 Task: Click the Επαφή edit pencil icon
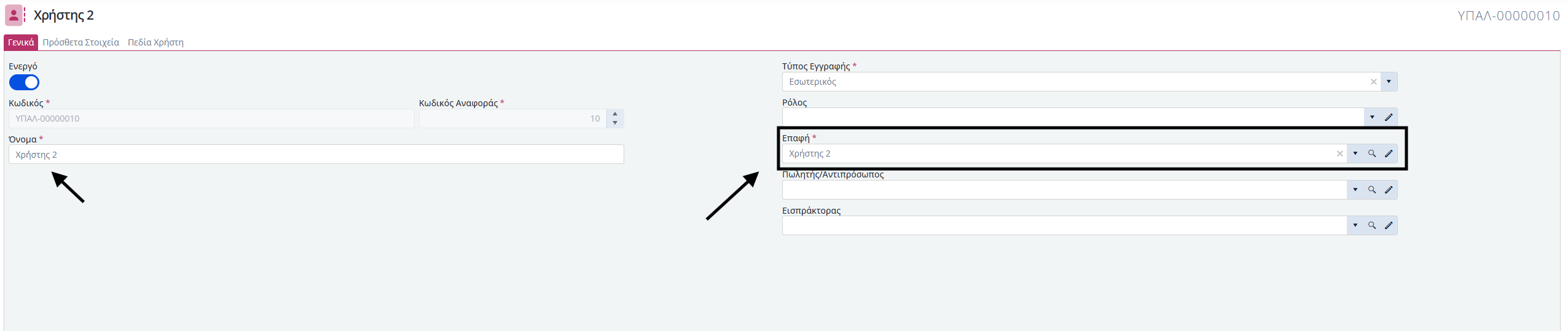click(x=1389, y=154)
